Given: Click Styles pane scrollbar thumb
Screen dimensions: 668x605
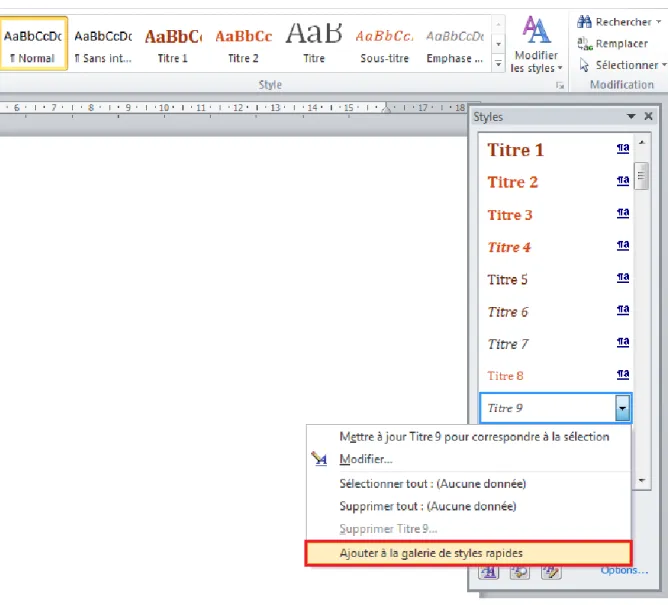Looking at the screenshot, I should [641, 176].
